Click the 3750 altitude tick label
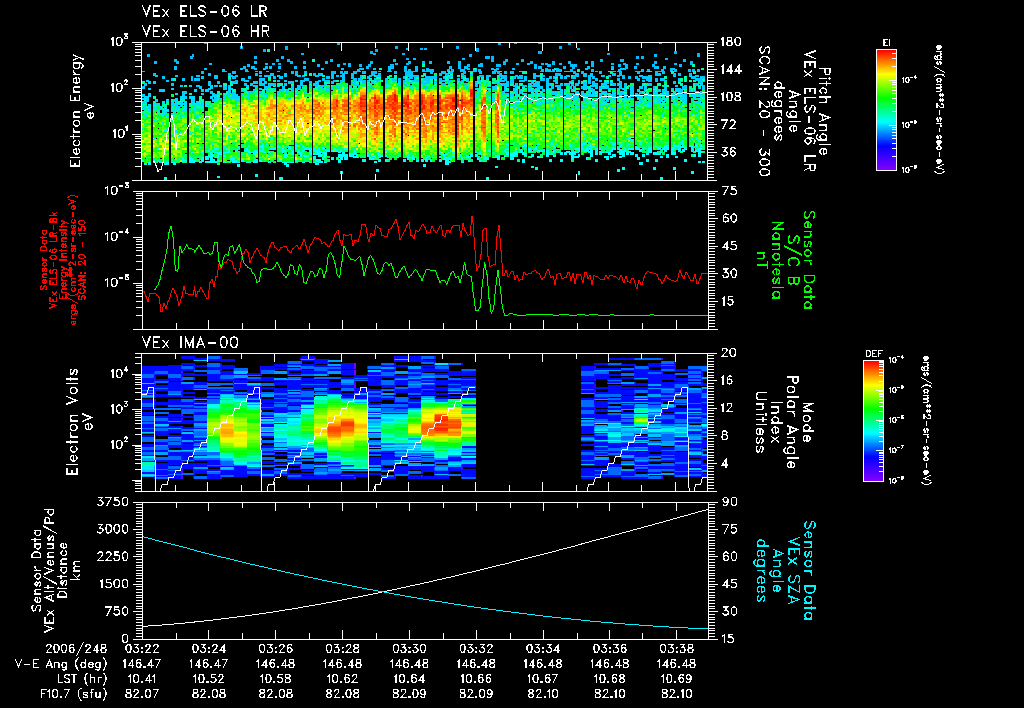1024x708 pixels. click(x=112, y=502)
